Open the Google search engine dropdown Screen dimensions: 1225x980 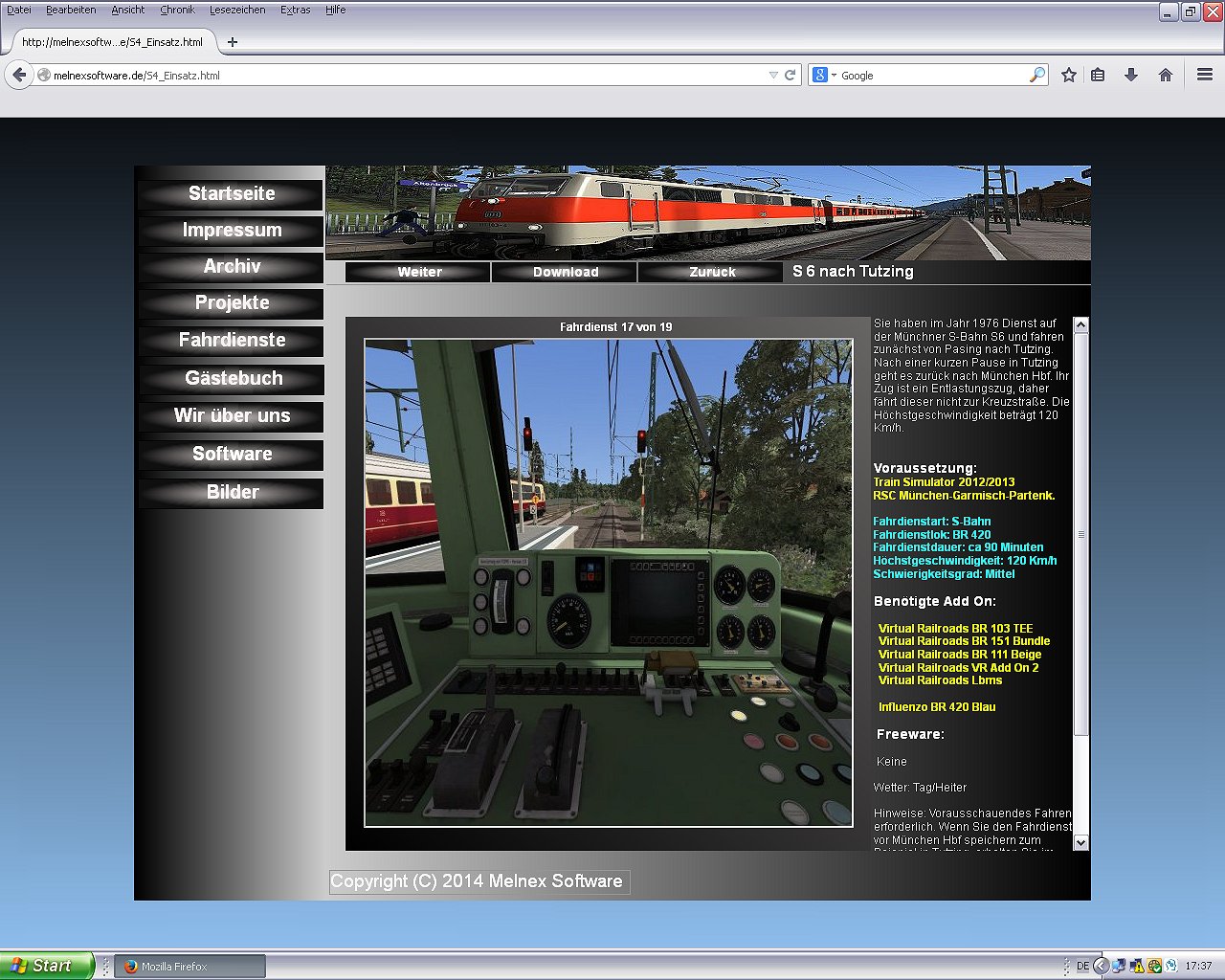tap(823, 75)
